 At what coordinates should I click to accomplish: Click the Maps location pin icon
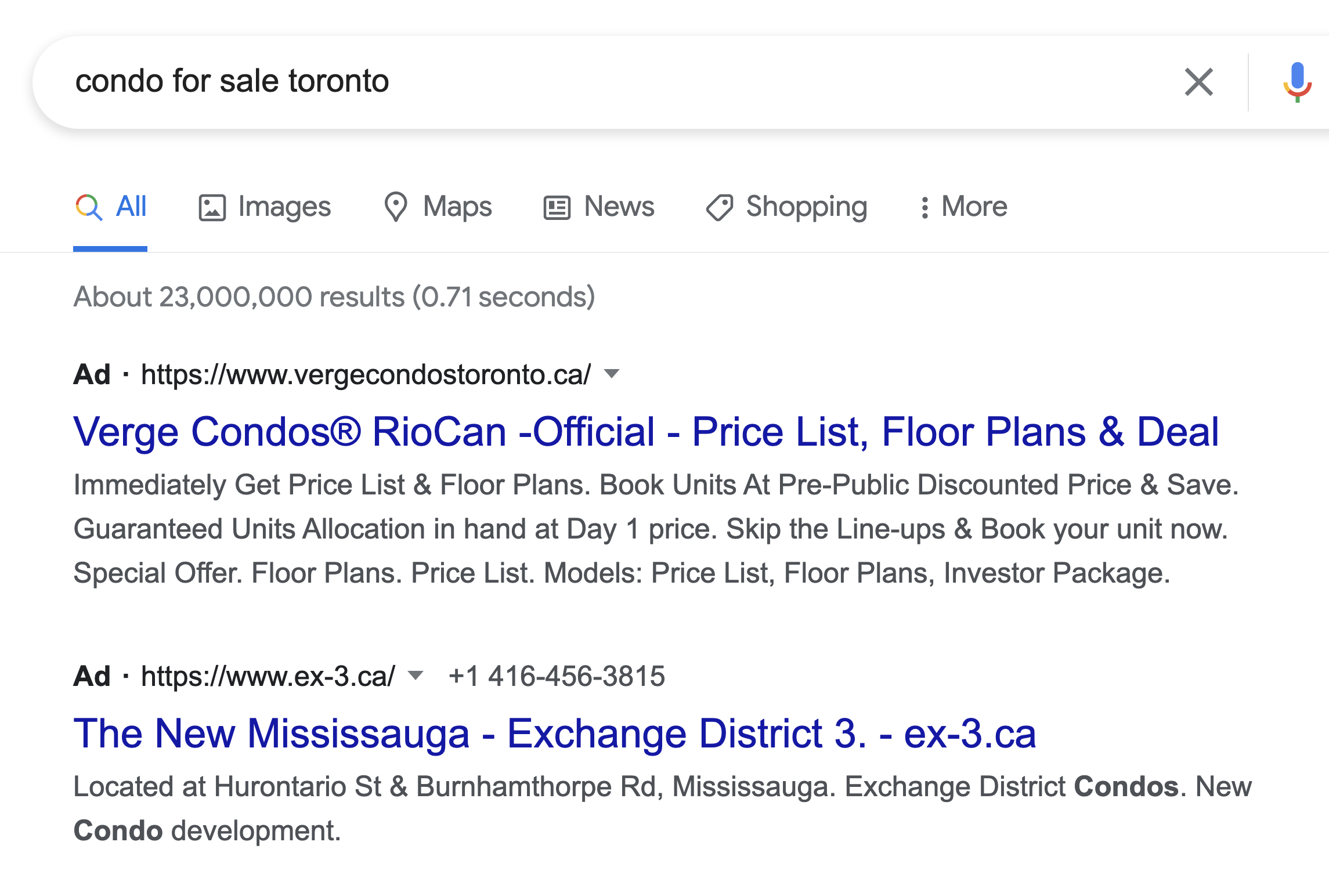[x=396, y=207]
